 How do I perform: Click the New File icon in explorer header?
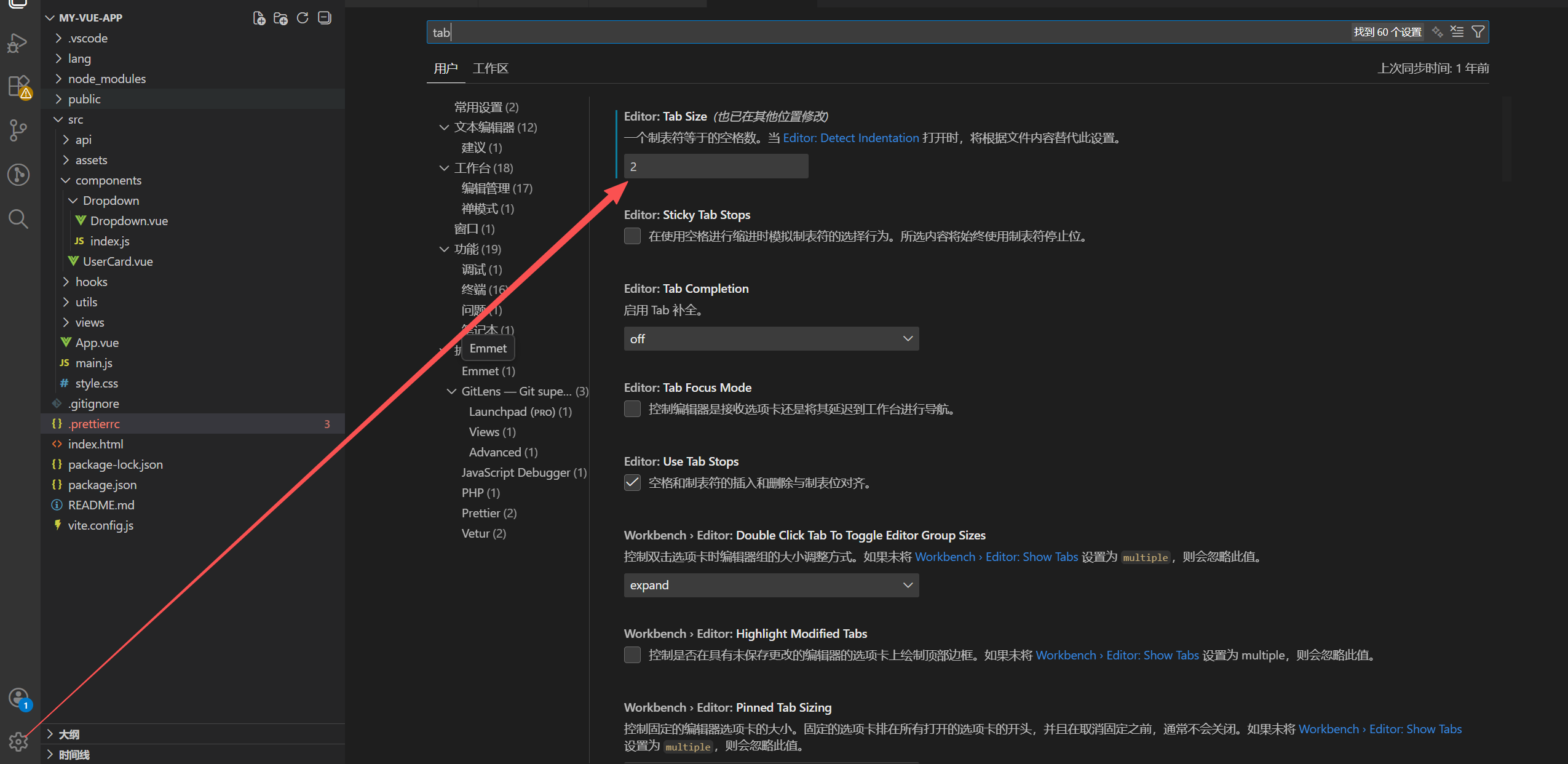[x=259, y=18]
